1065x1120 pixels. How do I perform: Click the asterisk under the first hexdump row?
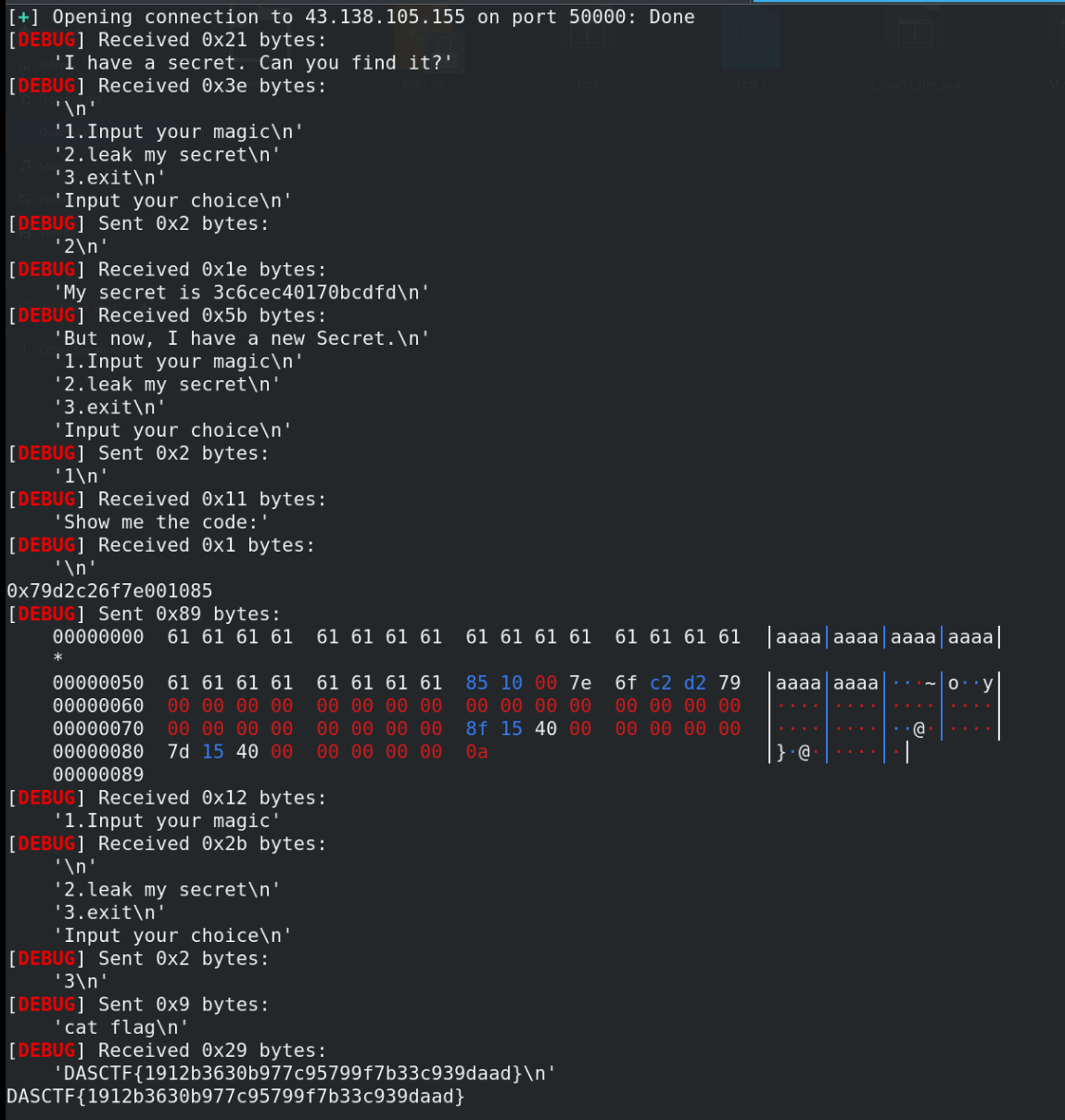58,658
